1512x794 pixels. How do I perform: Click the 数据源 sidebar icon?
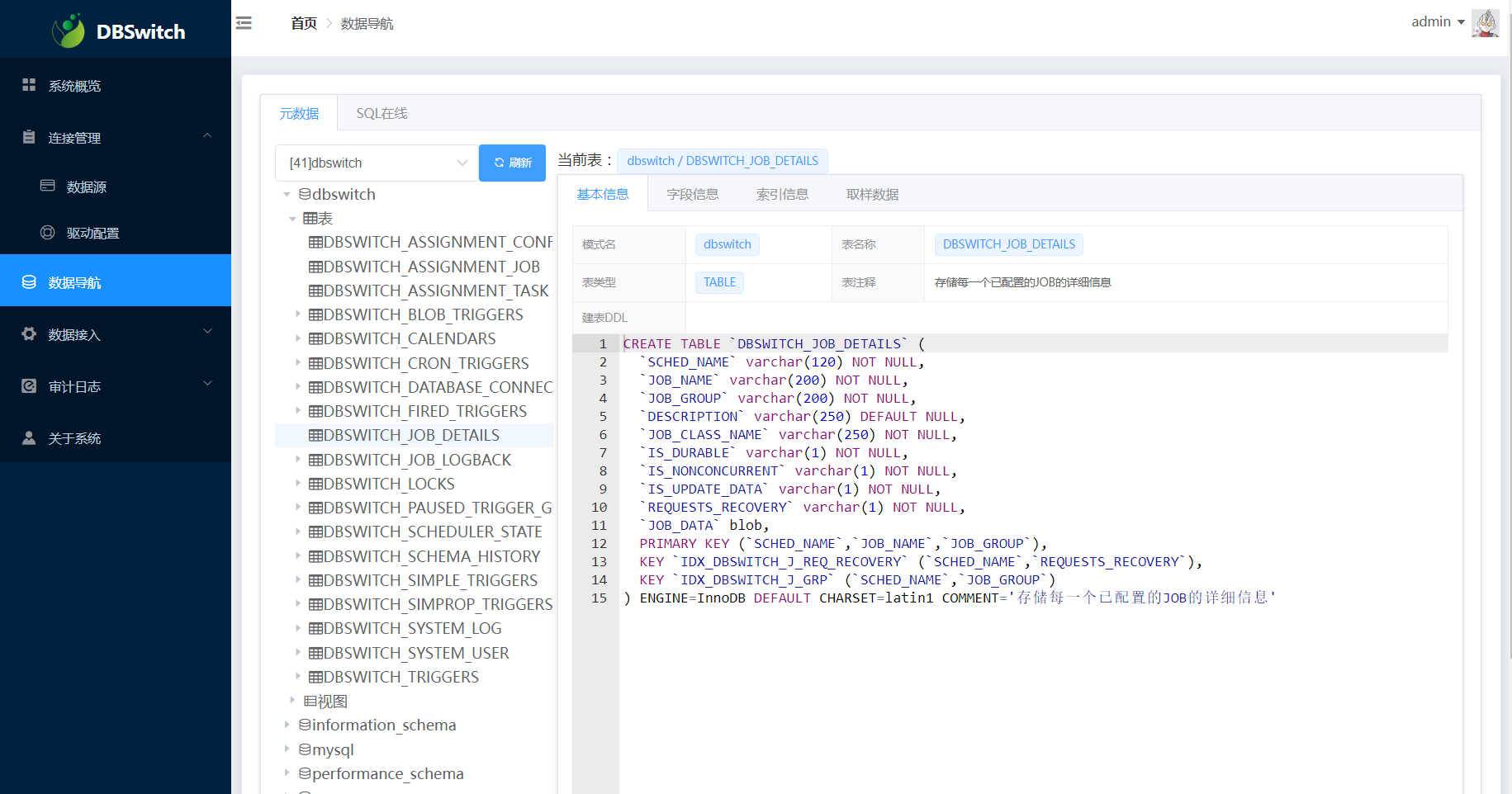coord(48,186)
